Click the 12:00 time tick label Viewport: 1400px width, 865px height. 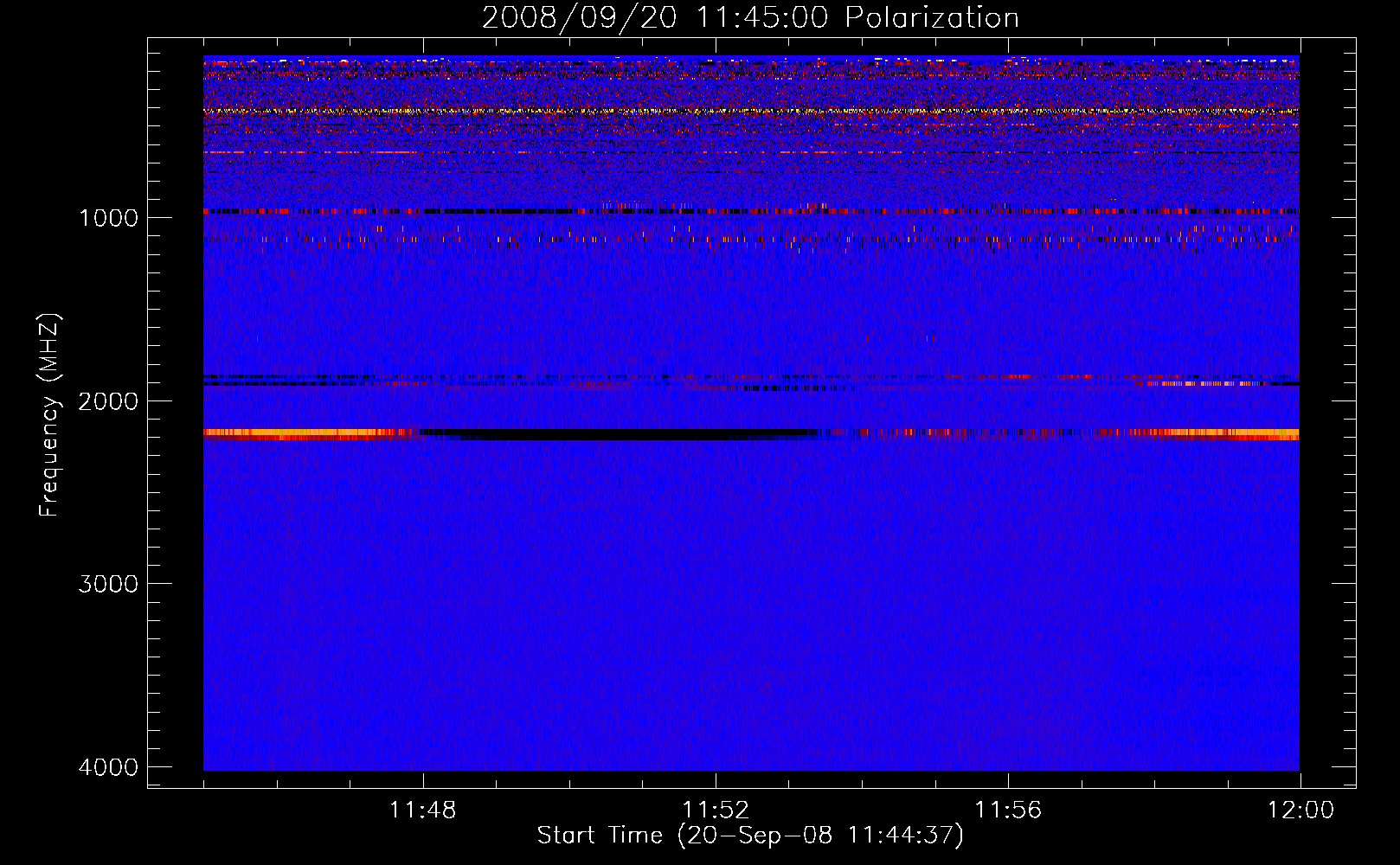[x=1300, y=811]
